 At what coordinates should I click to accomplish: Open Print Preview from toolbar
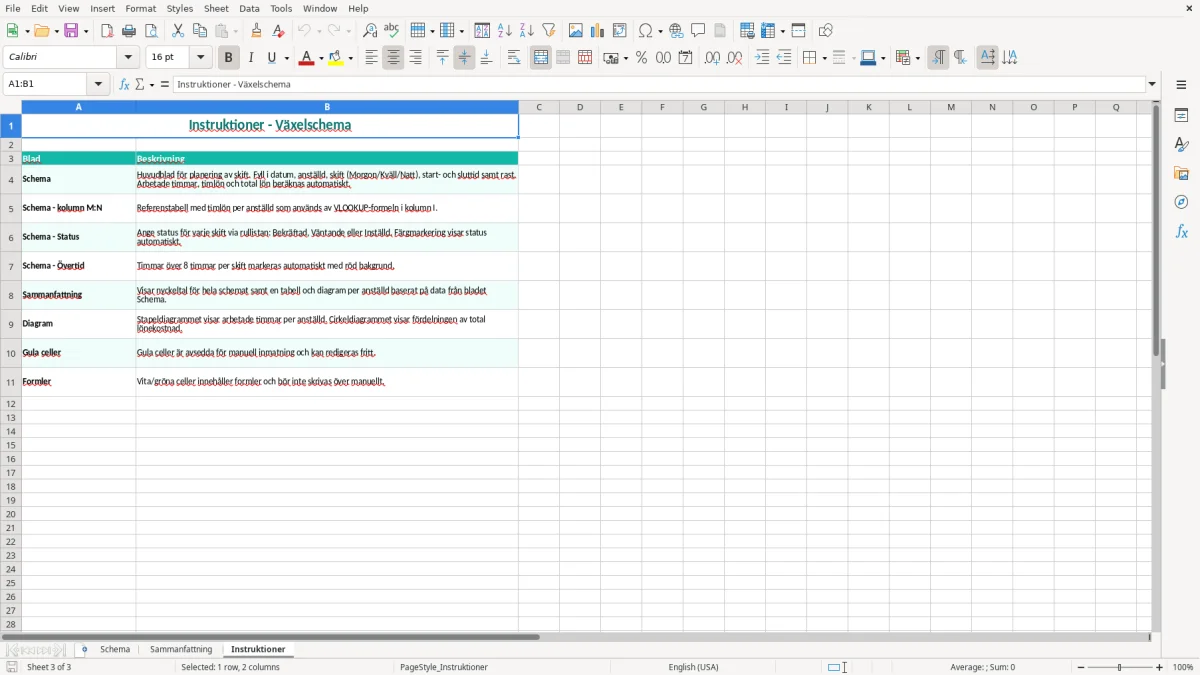click(151, 31)
